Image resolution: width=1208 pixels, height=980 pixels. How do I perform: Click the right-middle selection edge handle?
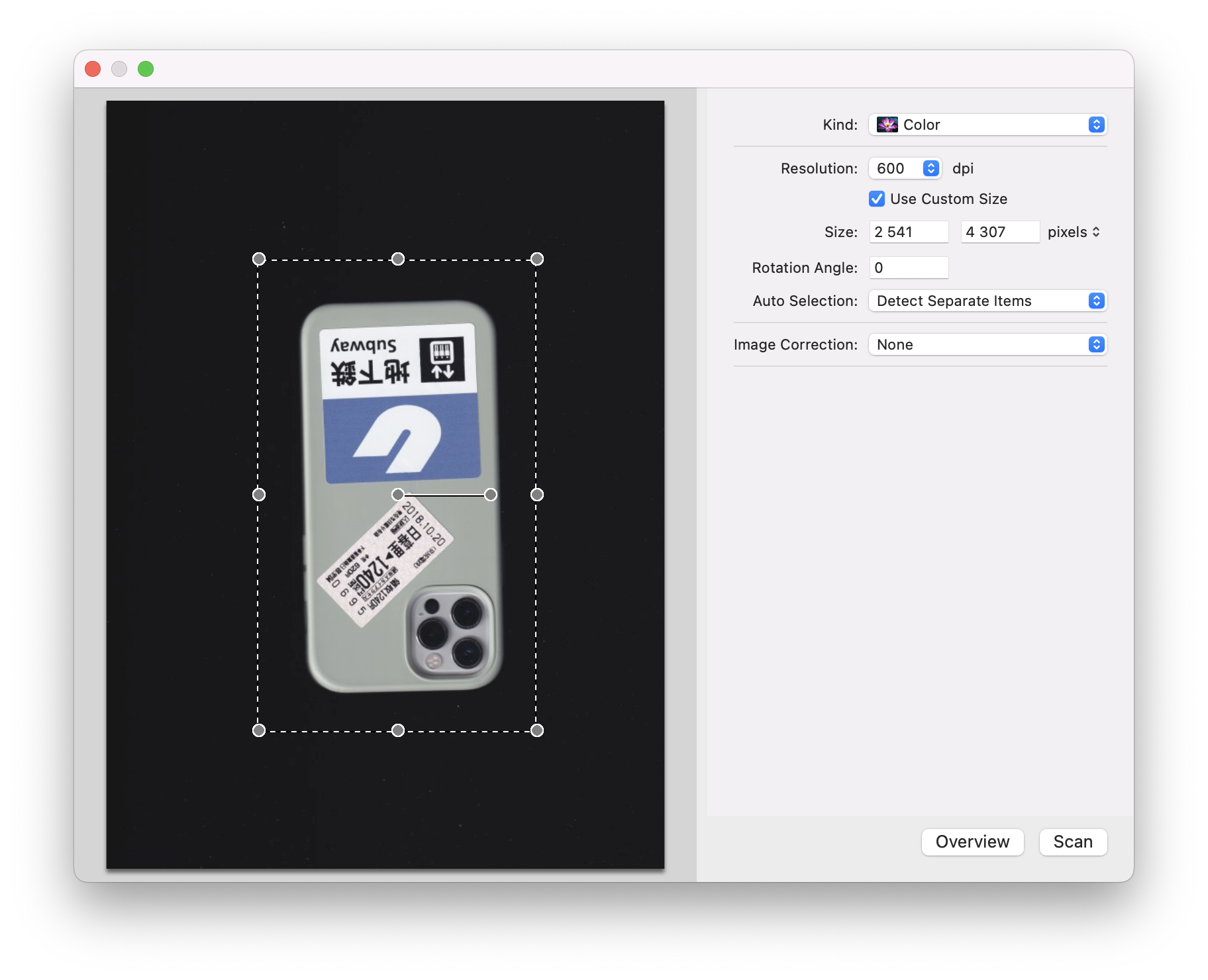[x=537, y=495]
